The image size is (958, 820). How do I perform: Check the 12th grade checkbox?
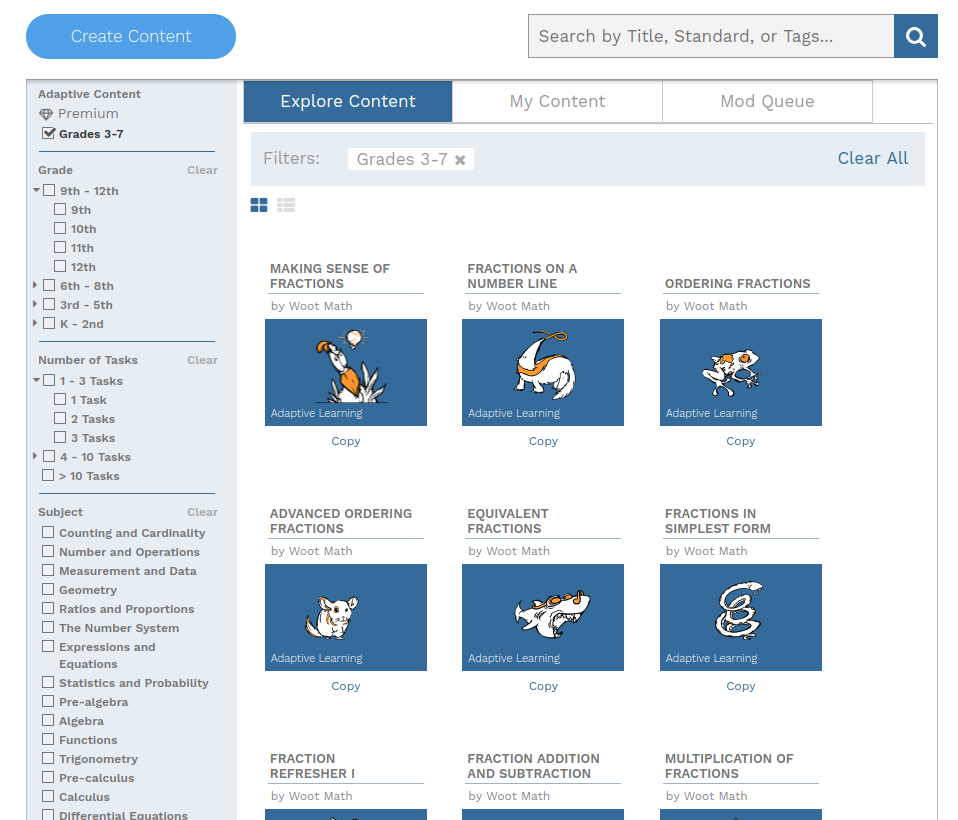pos(60,266)
